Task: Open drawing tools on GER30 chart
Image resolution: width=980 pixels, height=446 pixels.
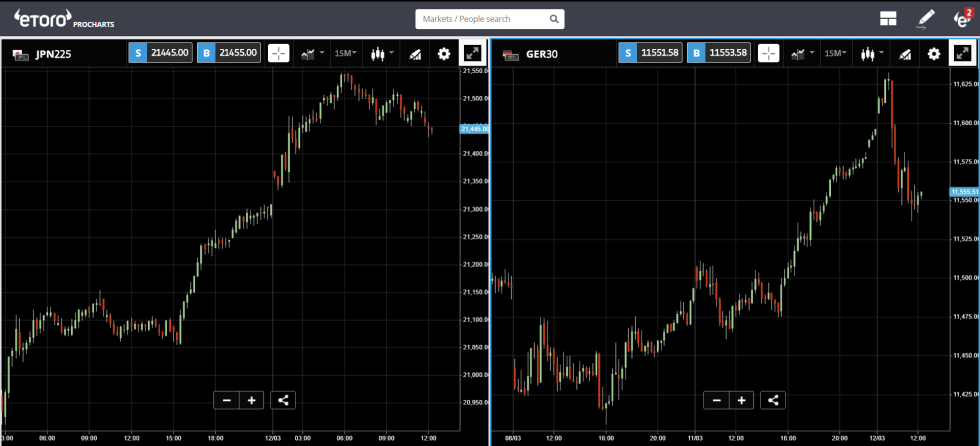Action: click(x=904, y=54)
